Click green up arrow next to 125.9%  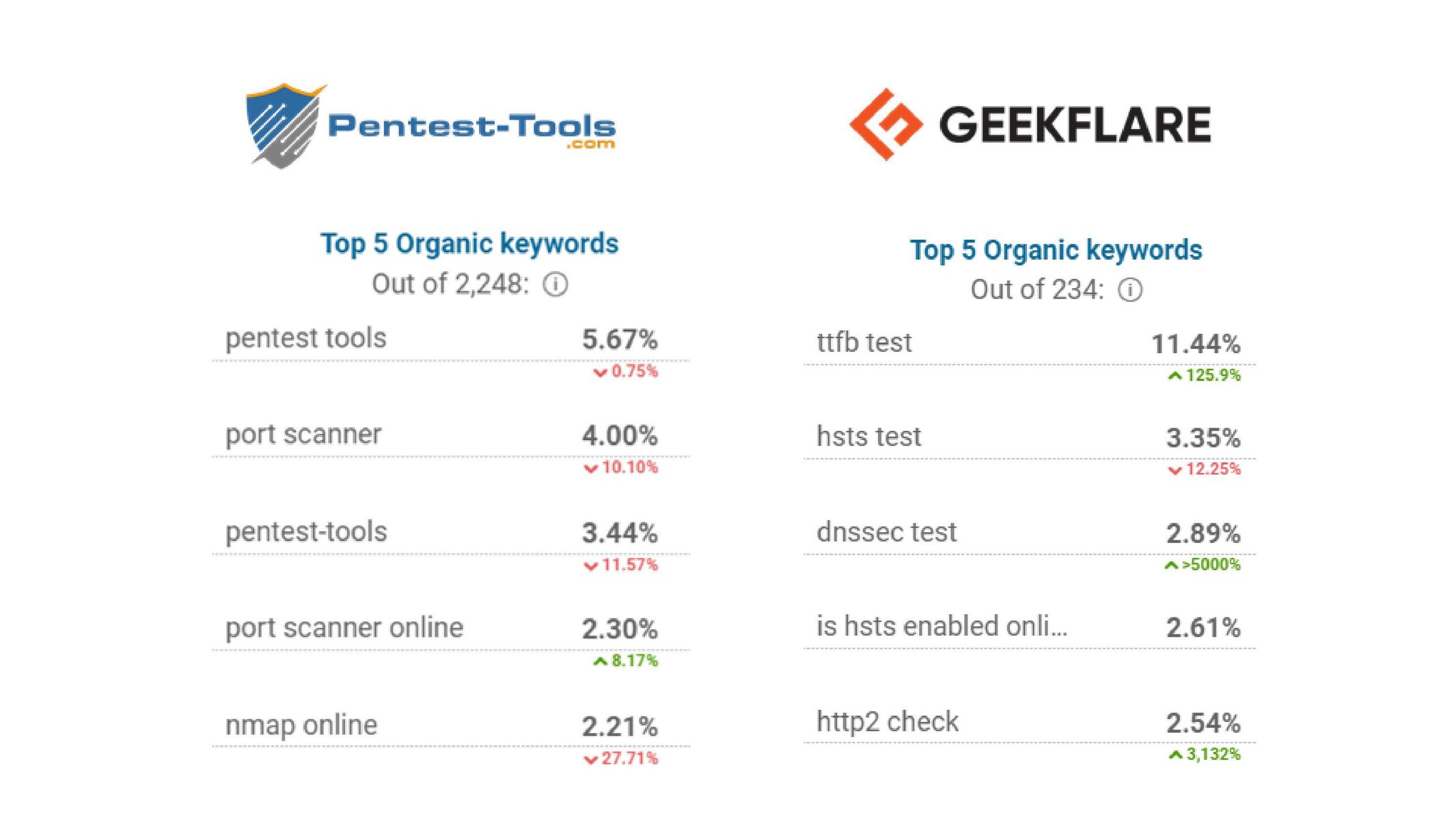tap(1175, 376)
